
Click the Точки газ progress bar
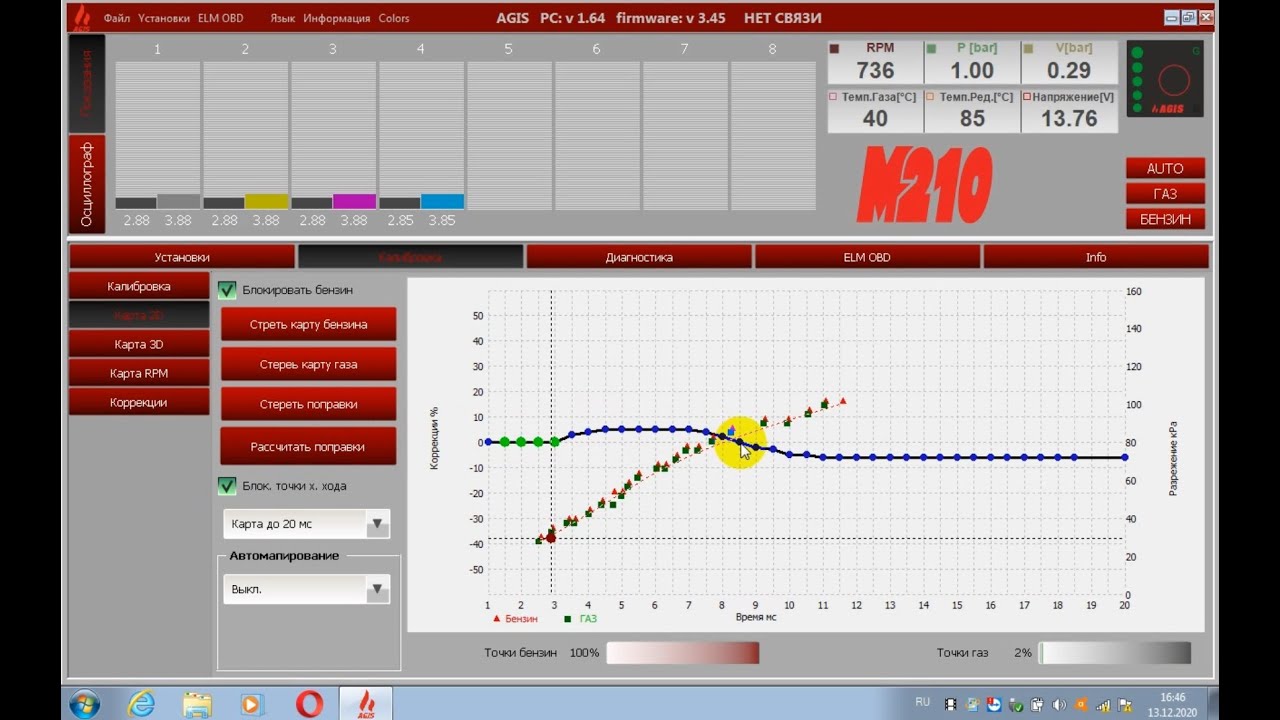pyautogui.click(x=1115, y=653)
